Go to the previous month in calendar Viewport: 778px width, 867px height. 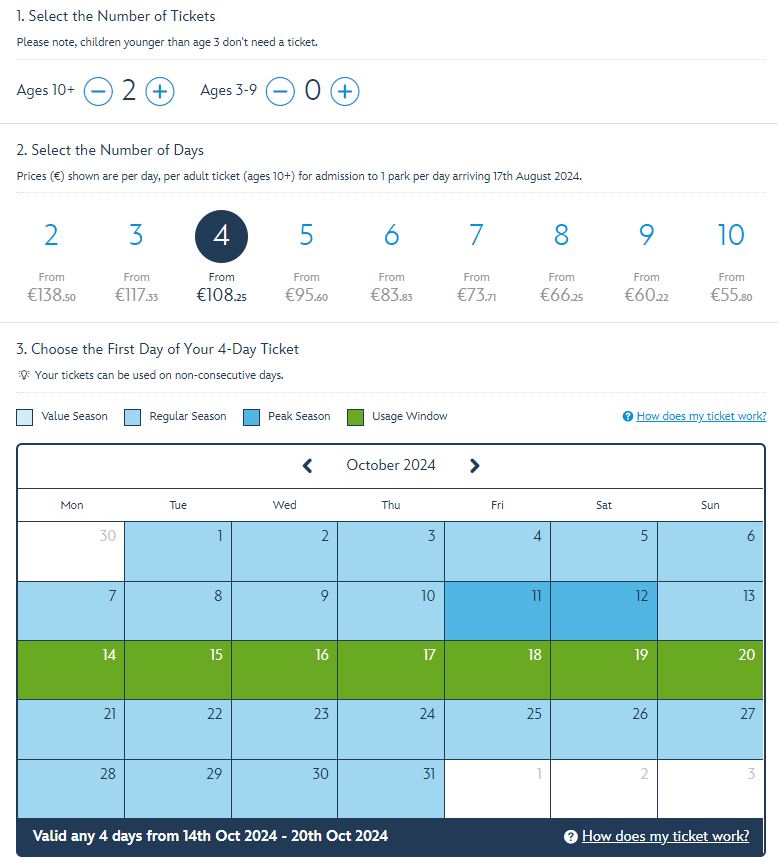pos(307,466)
